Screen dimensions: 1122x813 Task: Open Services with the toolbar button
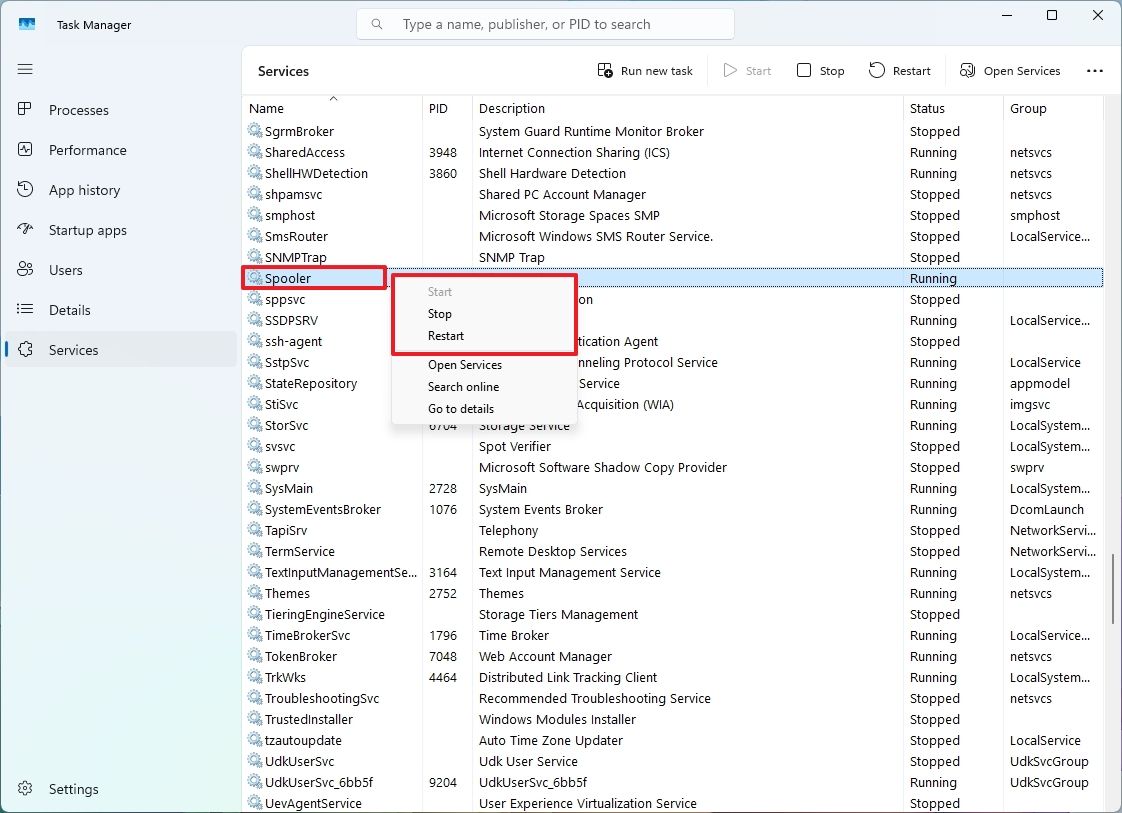coord(1010,70)
